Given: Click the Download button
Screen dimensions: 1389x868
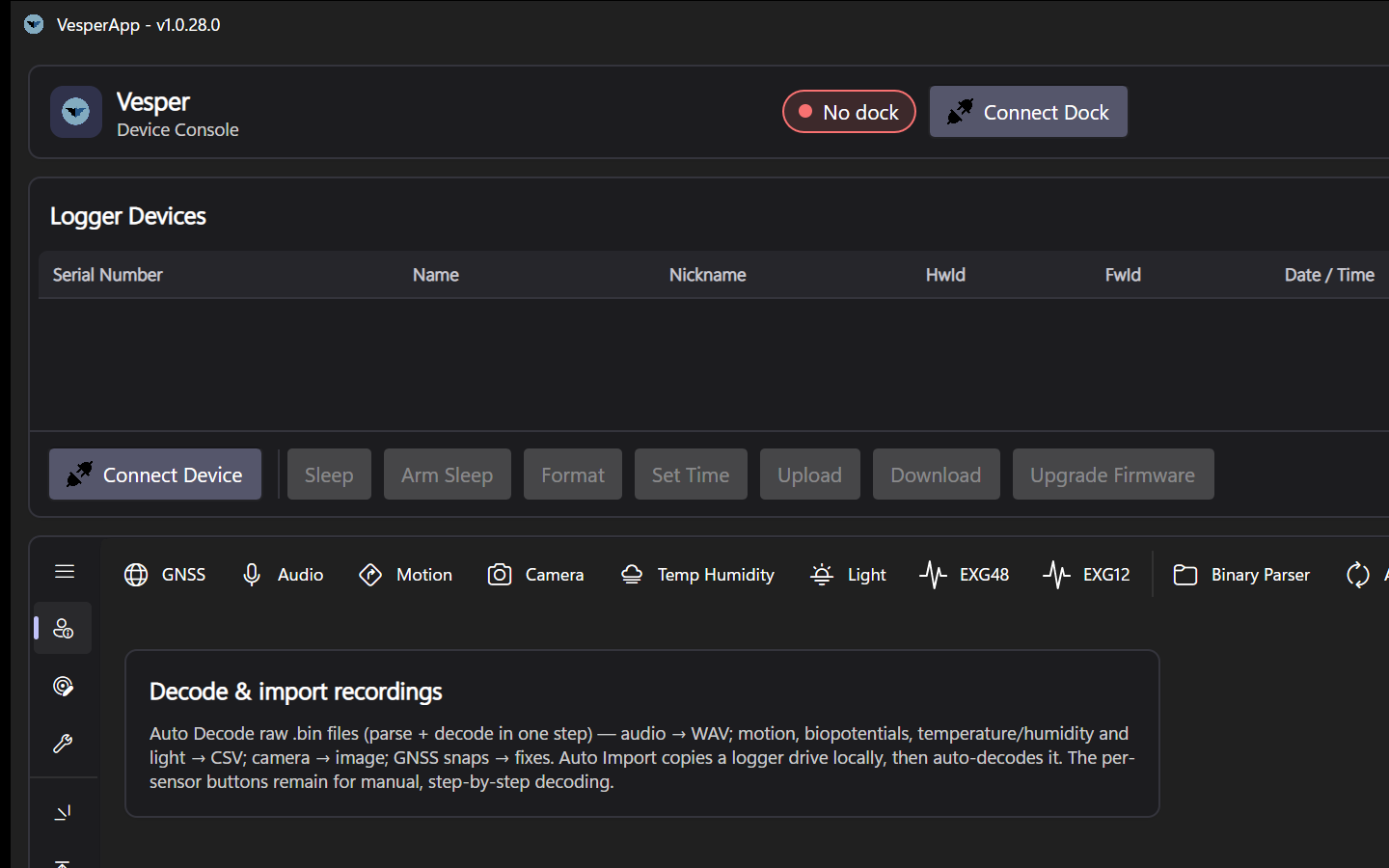Looking at the screenshot, I should [x=937, y=475].
